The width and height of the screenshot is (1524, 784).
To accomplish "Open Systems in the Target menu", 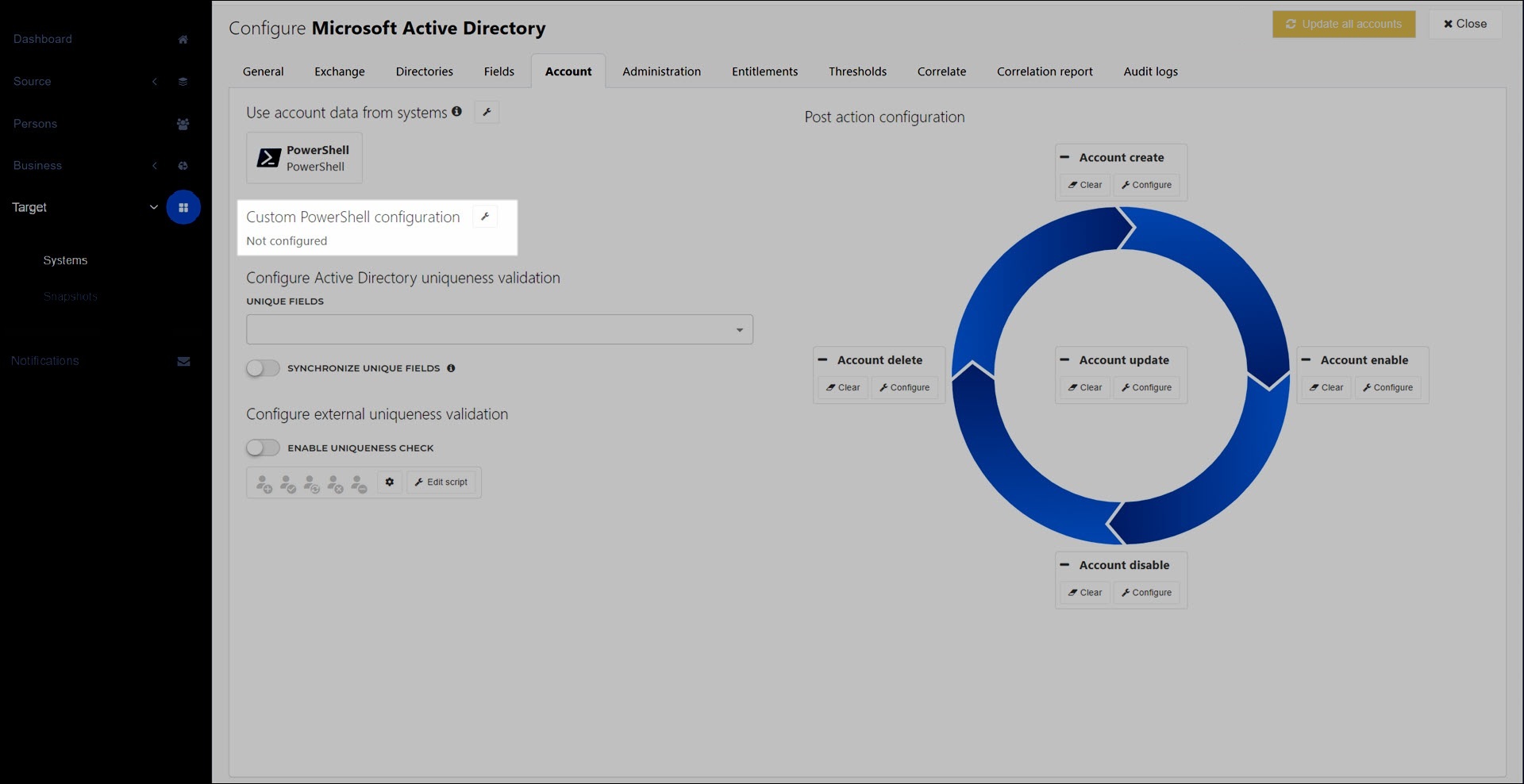I will coord(65,260).
